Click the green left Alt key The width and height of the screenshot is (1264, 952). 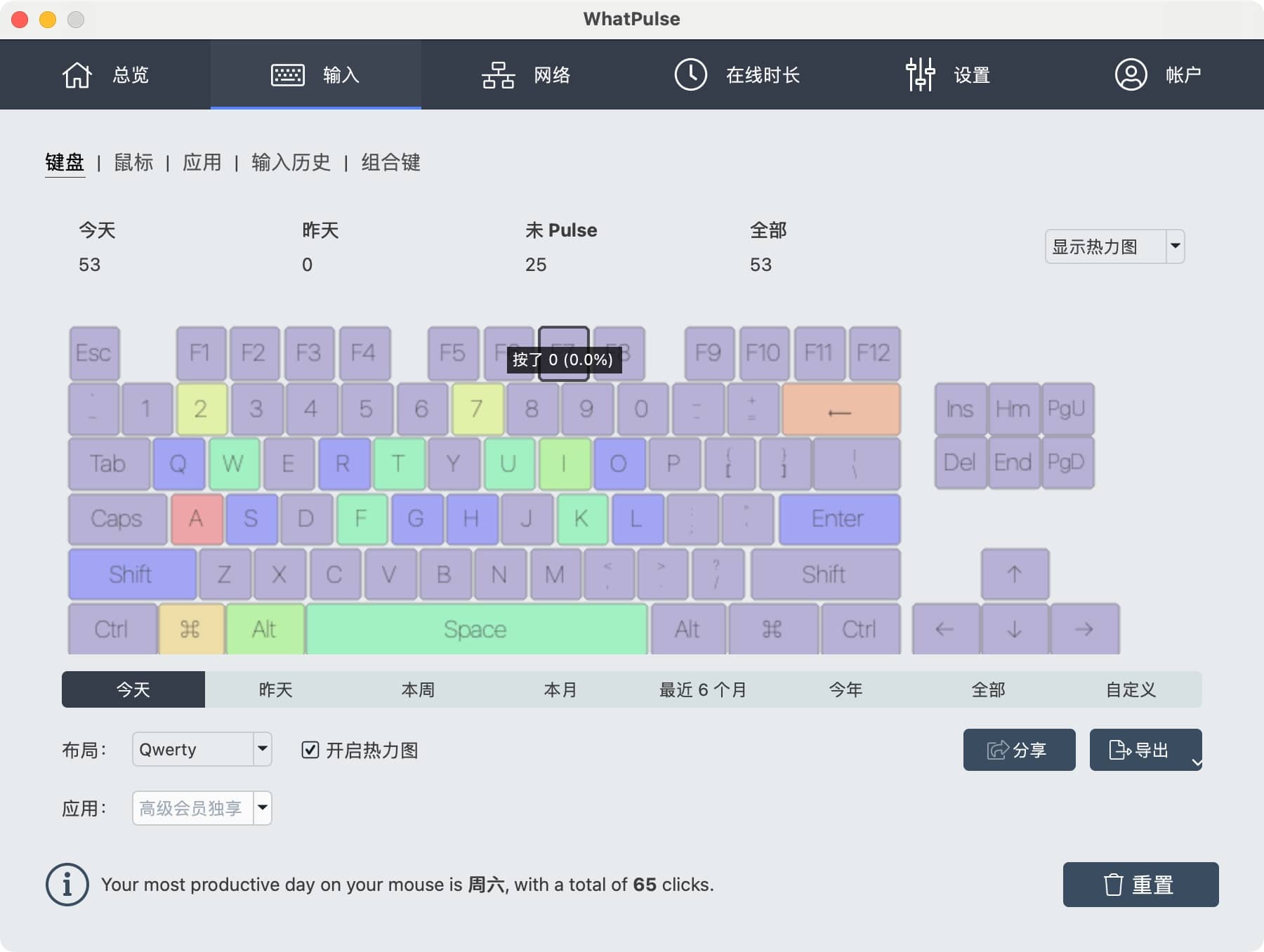[x=265, y=629]
